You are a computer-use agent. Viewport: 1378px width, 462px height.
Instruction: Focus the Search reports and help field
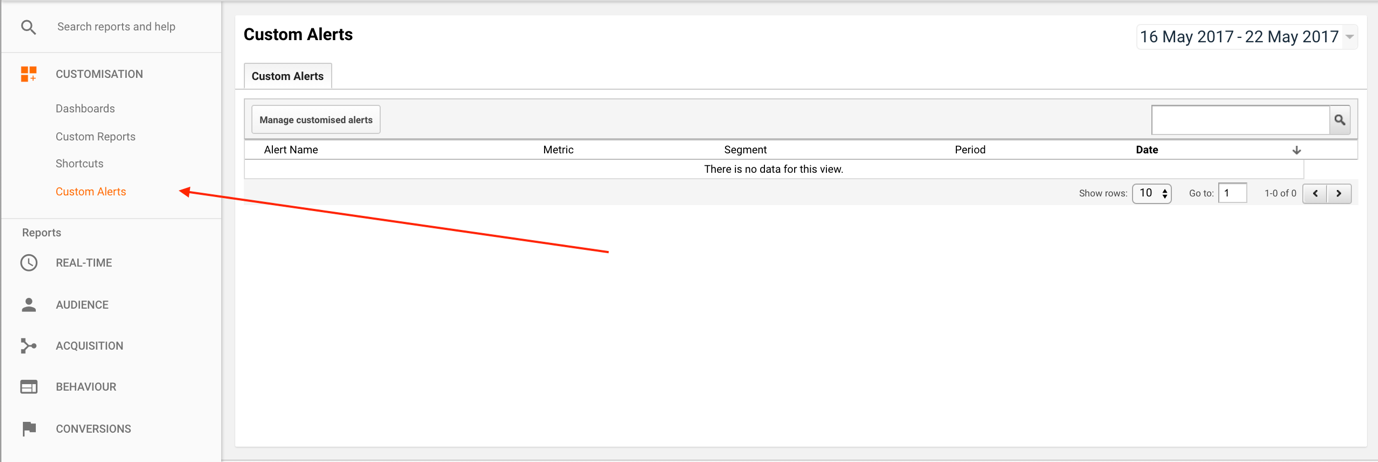[x=116, y=27]
